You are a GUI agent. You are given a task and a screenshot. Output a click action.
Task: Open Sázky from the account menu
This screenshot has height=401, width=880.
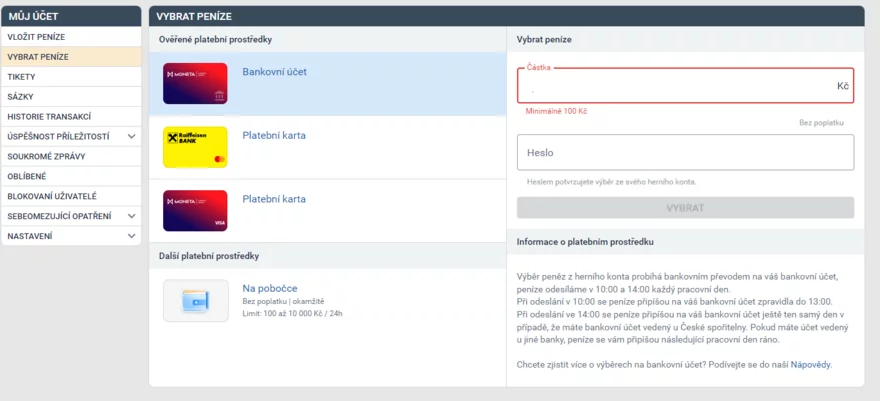71,96
